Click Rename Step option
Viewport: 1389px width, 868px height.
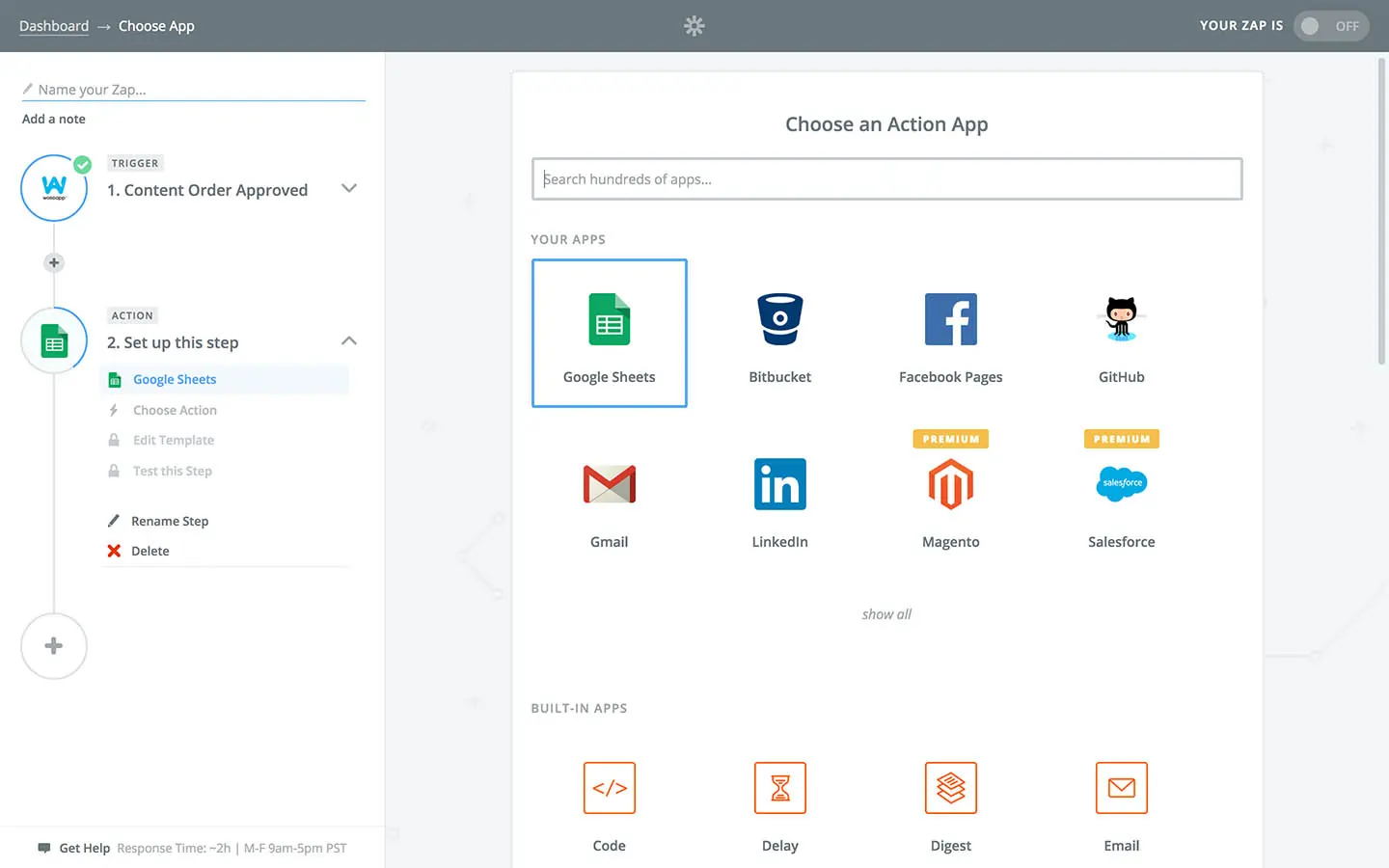click(170, 521)
